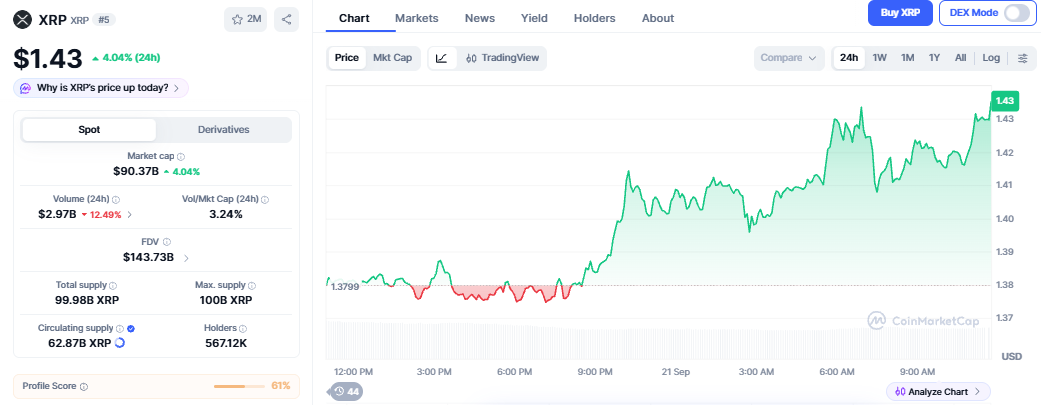Click the 4.04% (24h) price change
This screenshot has height=405, width=1041.
pyautogui.click(x=126, y=58)
